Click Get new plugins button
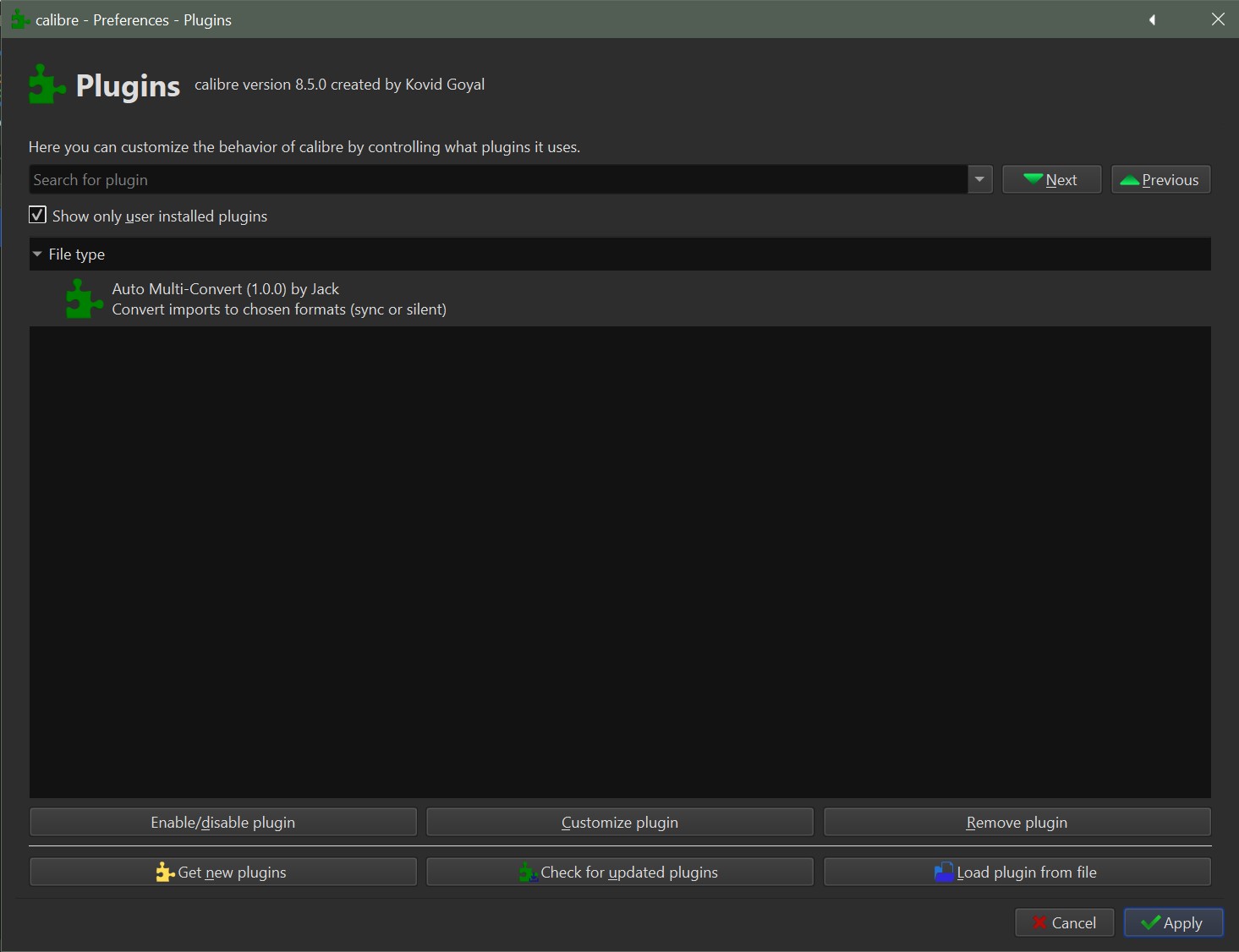 tap(223, 872)
